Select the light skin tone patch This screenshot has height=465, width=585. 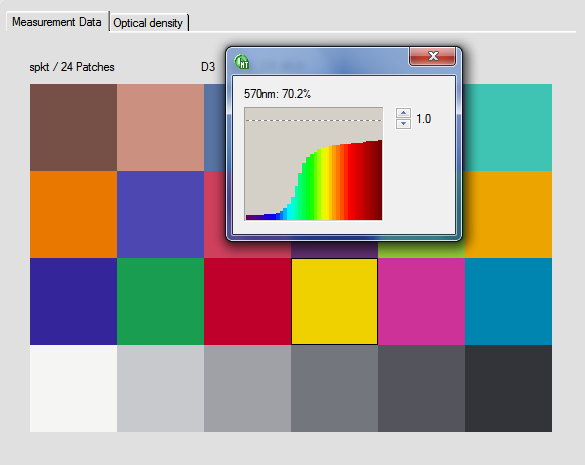(160, 127)
